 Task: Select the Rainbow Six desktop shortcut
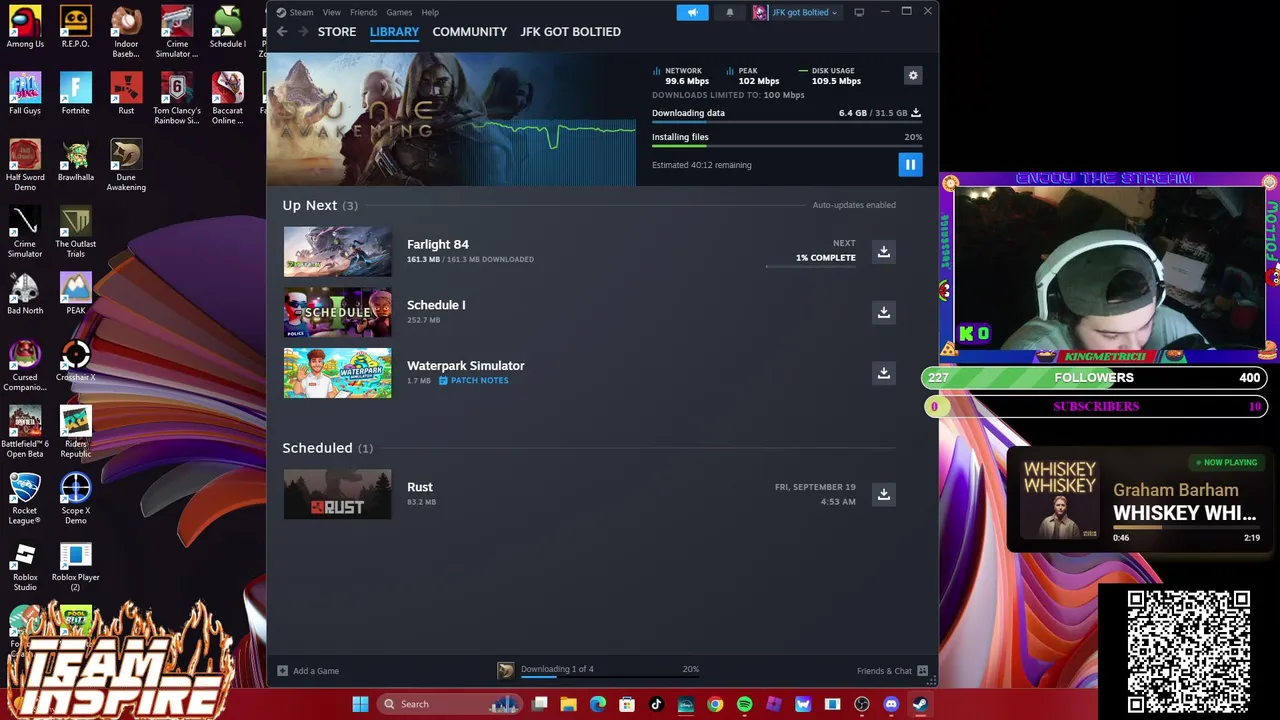177,98
